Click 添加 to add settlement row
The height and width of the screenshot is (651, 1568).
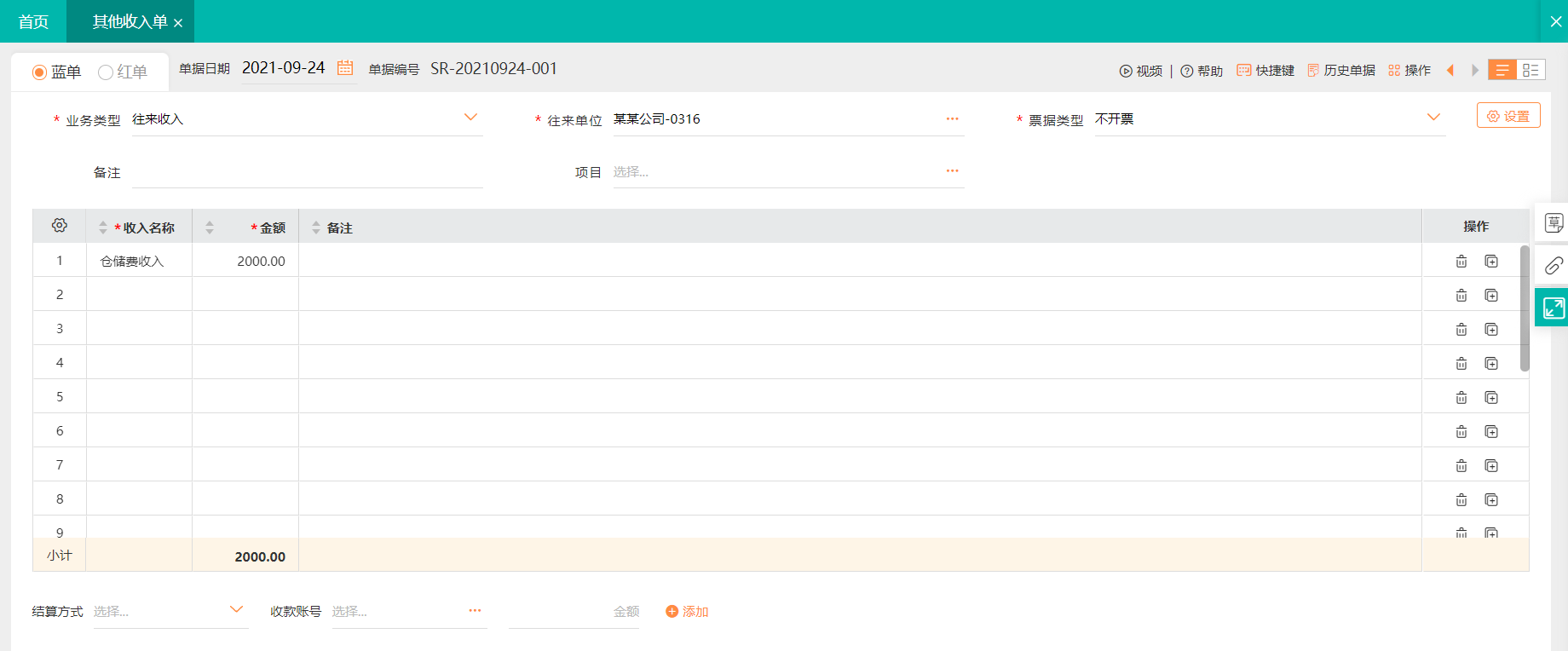point(687,612)
